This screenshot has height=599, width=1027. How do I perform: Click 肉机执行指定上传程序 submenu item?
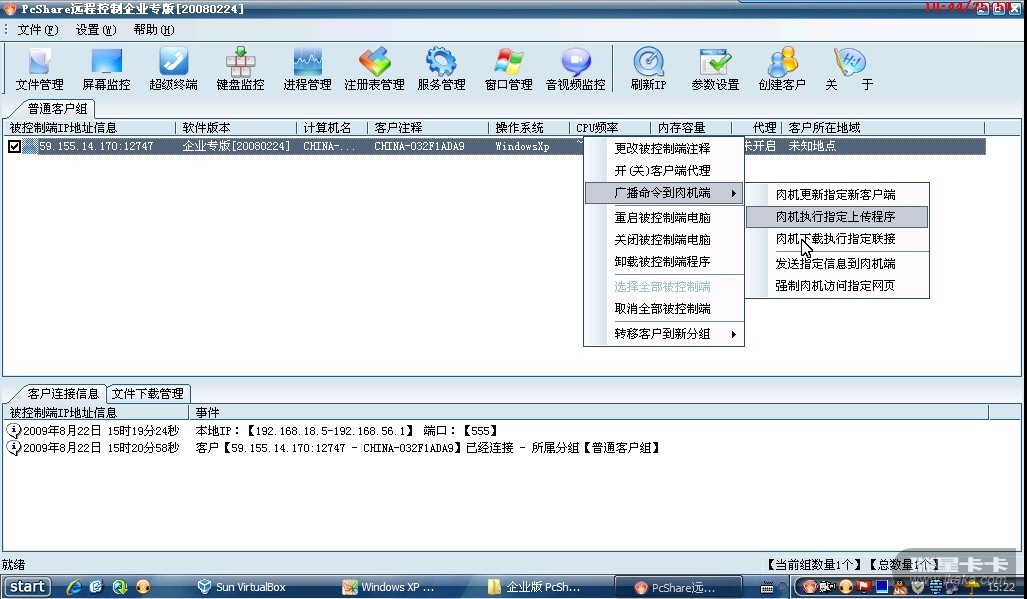[x=837, y=217]
